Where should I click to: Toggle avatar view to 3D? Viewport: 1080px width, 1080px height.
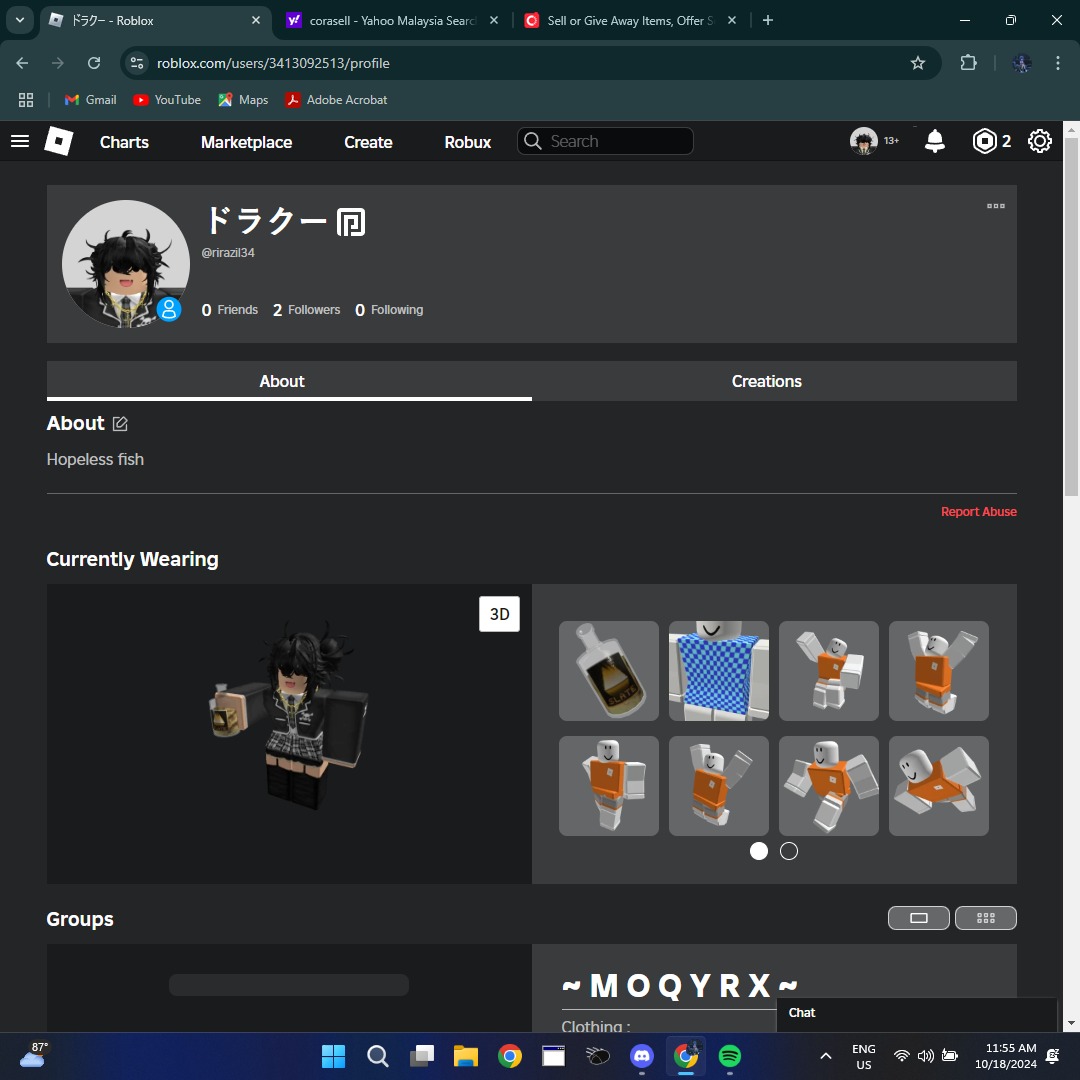click(x=499, y=614)
